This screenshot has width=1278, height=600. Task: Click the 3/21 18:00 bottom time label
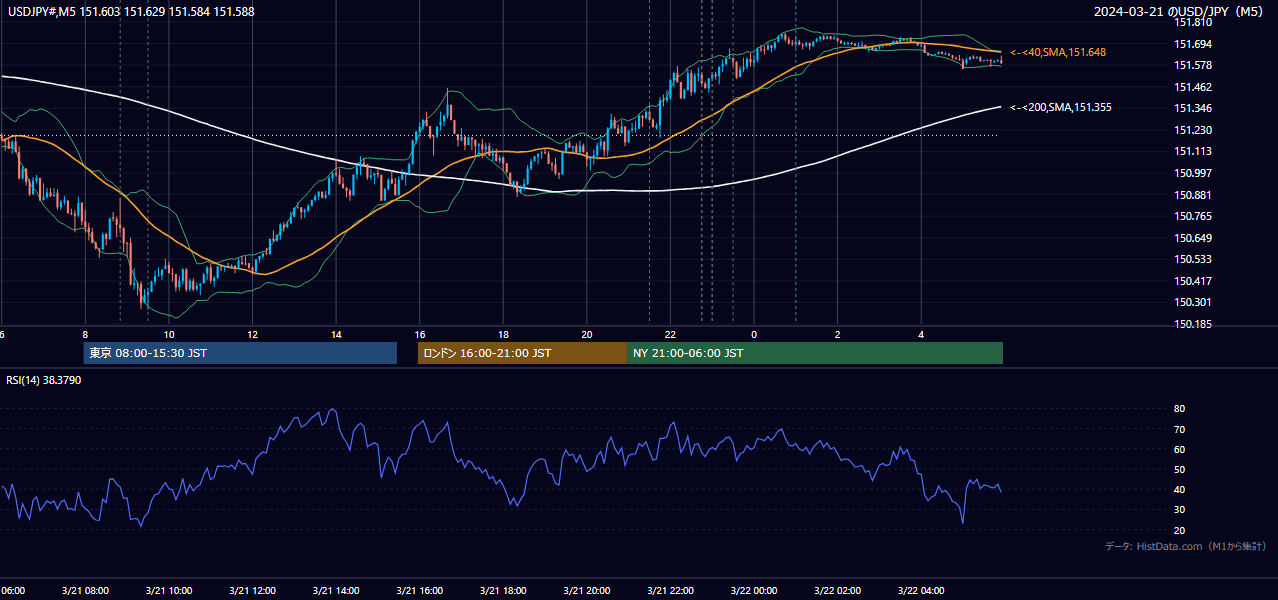[503, 591]
